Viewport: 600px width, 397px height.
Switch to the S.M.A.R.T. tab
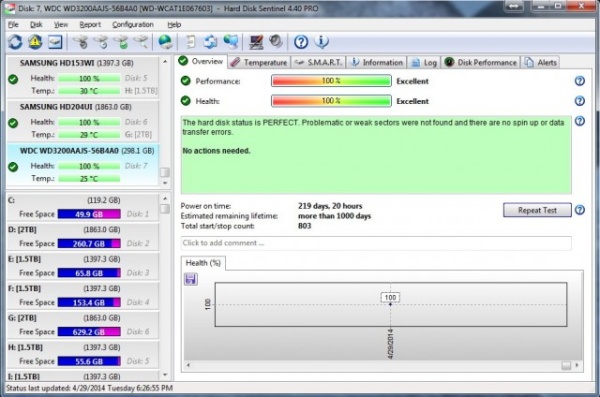tap(319, 62)
